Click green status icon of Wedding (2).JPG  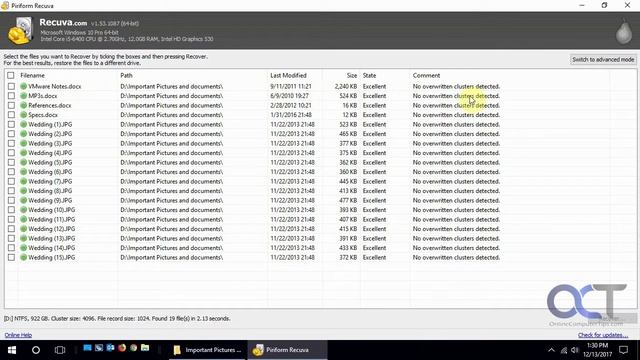click(24, 134)
